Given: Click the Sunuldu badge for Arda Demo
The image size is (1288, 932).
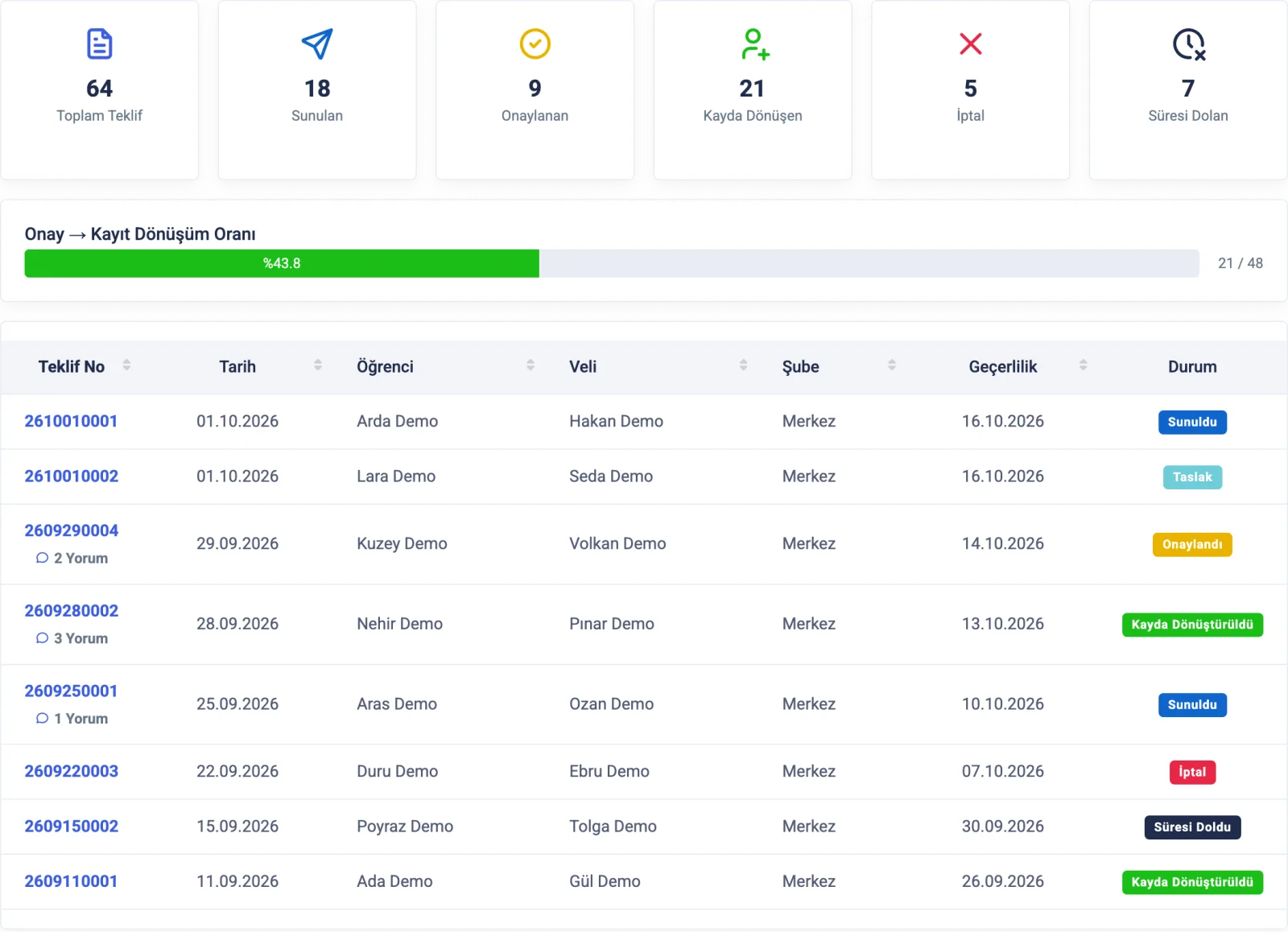Looking at the screenshot, I should tap(1192, 422).
